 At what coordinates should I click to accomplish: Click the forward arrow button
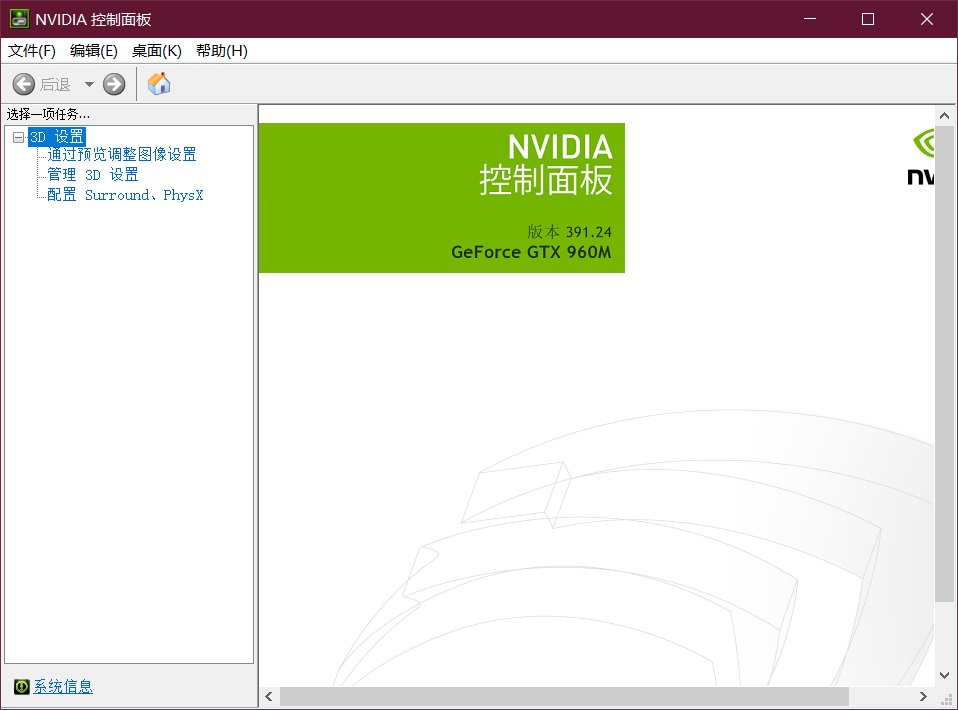[x=114, y=84]
